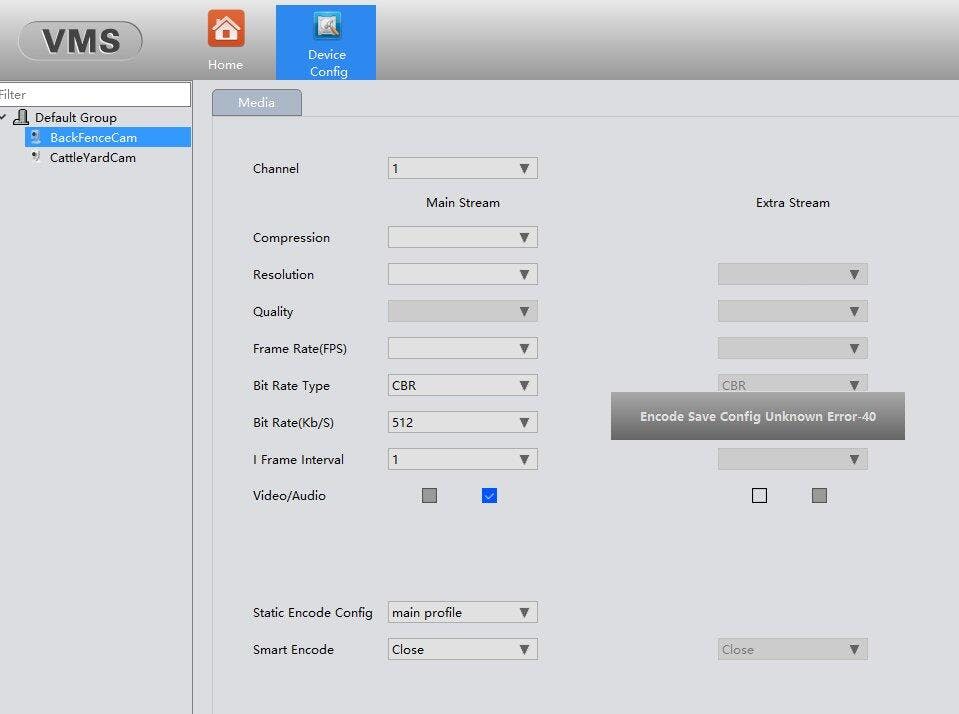Click the VMS logo
This screenshot has width=959, height=714.
[81, 41]
